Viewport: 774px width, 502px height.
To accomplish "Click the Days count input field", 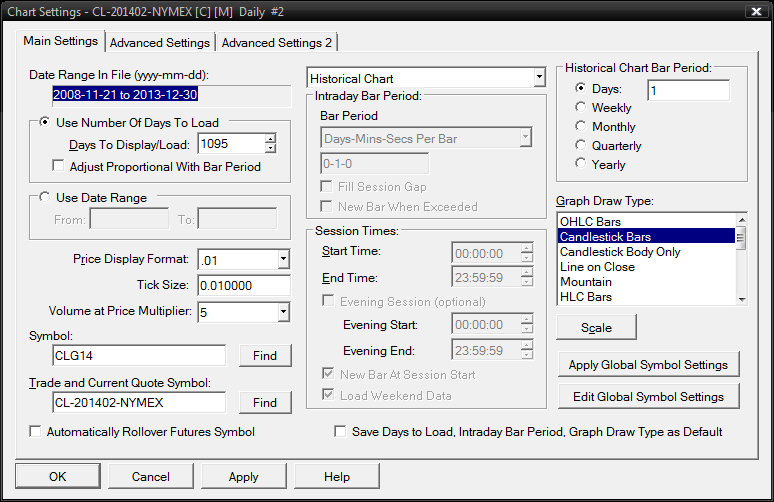I will pos(688,90).
